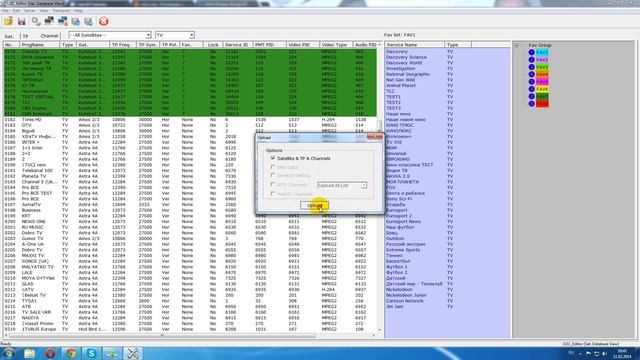
Task: Click the action center flag tray icon
Action: [588, 353]
